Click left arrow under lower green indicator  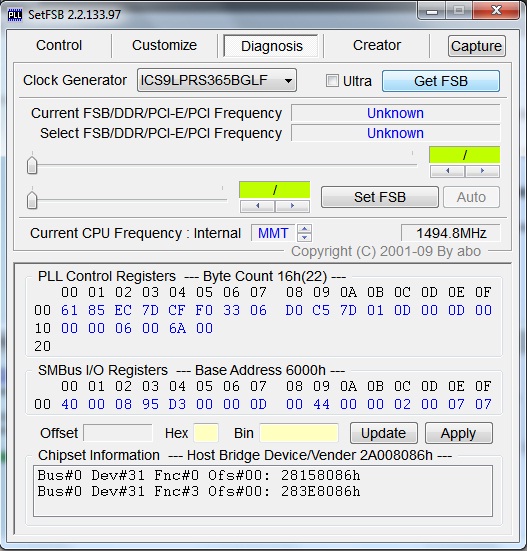(258, 206)
